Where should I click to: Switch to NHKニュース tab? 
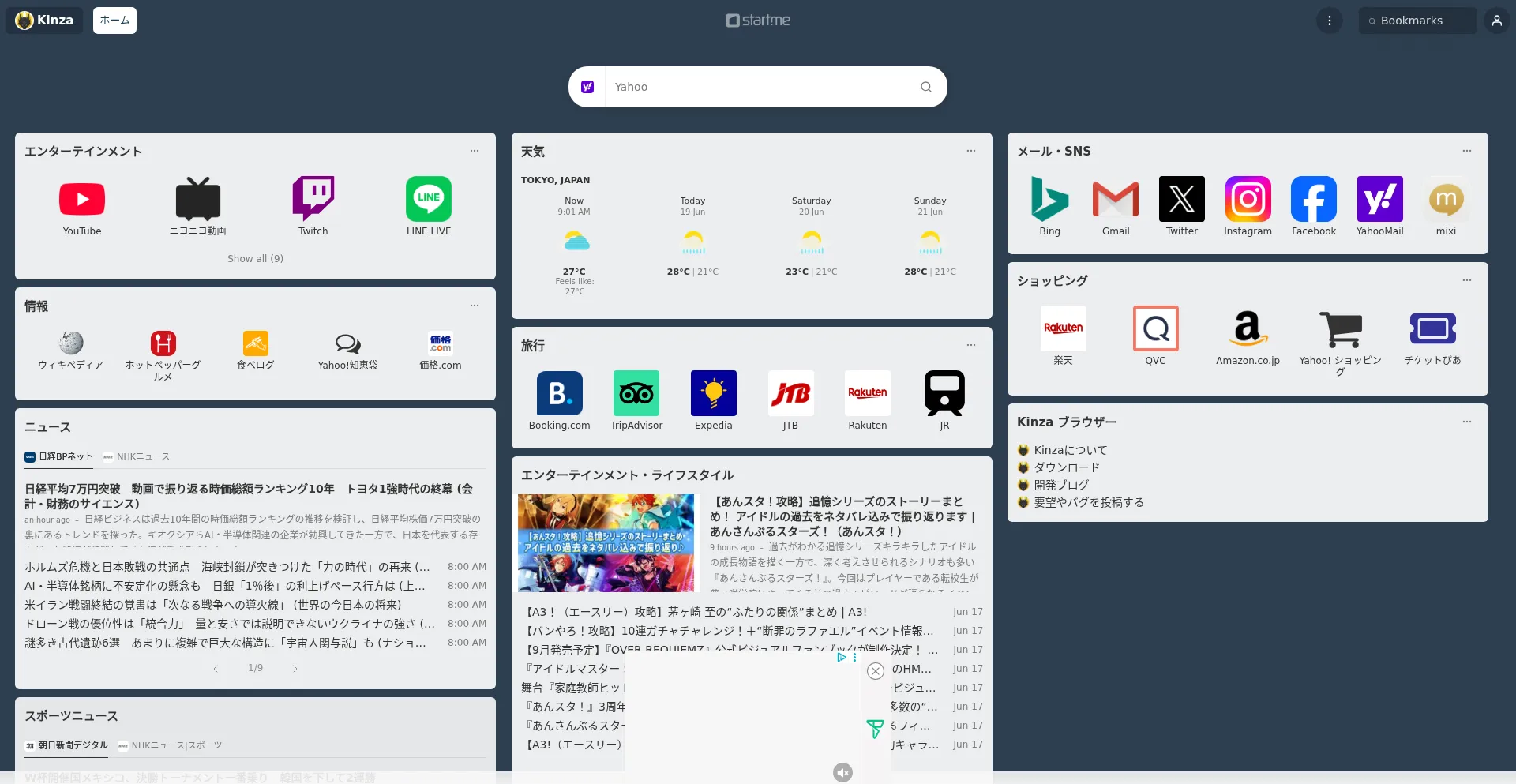(x=137, y=456)
